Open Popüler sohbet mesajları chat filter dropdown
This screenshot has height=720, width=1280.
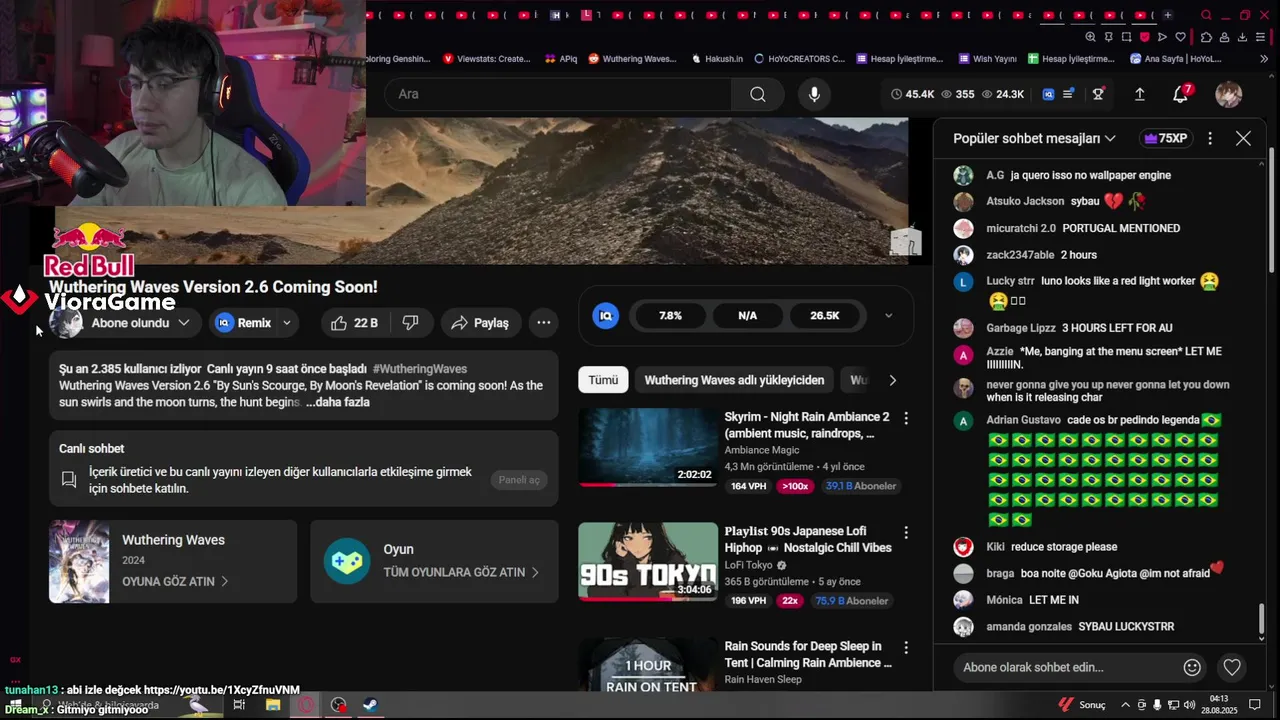click(1034, 138)
